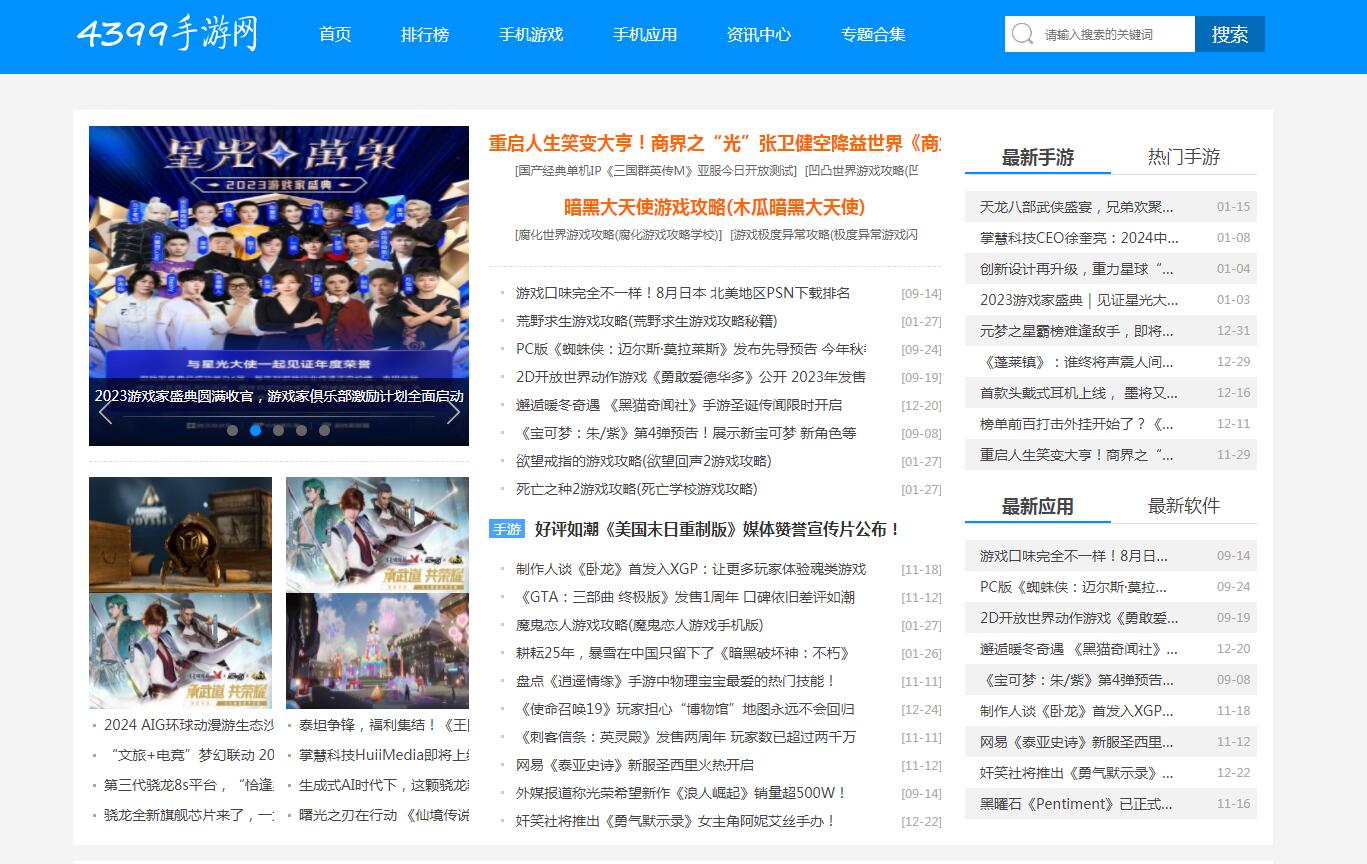Select the active second carousel dot
This screenshot has height=864, width=1367.
click(x=255, y=430)
